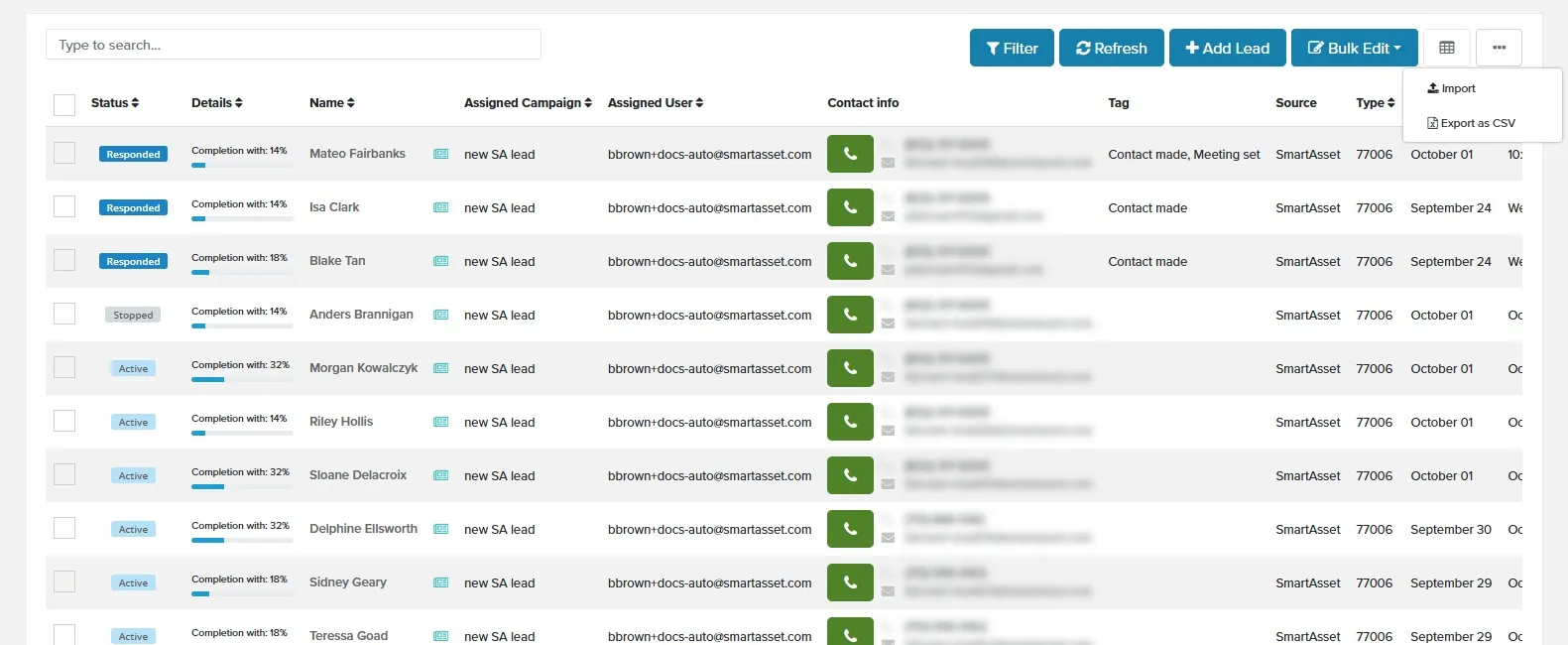This screenshot has width=1568, height=645.
Task: Call Sloane Delacroix with green phone button
Action: tap(850, 475)
